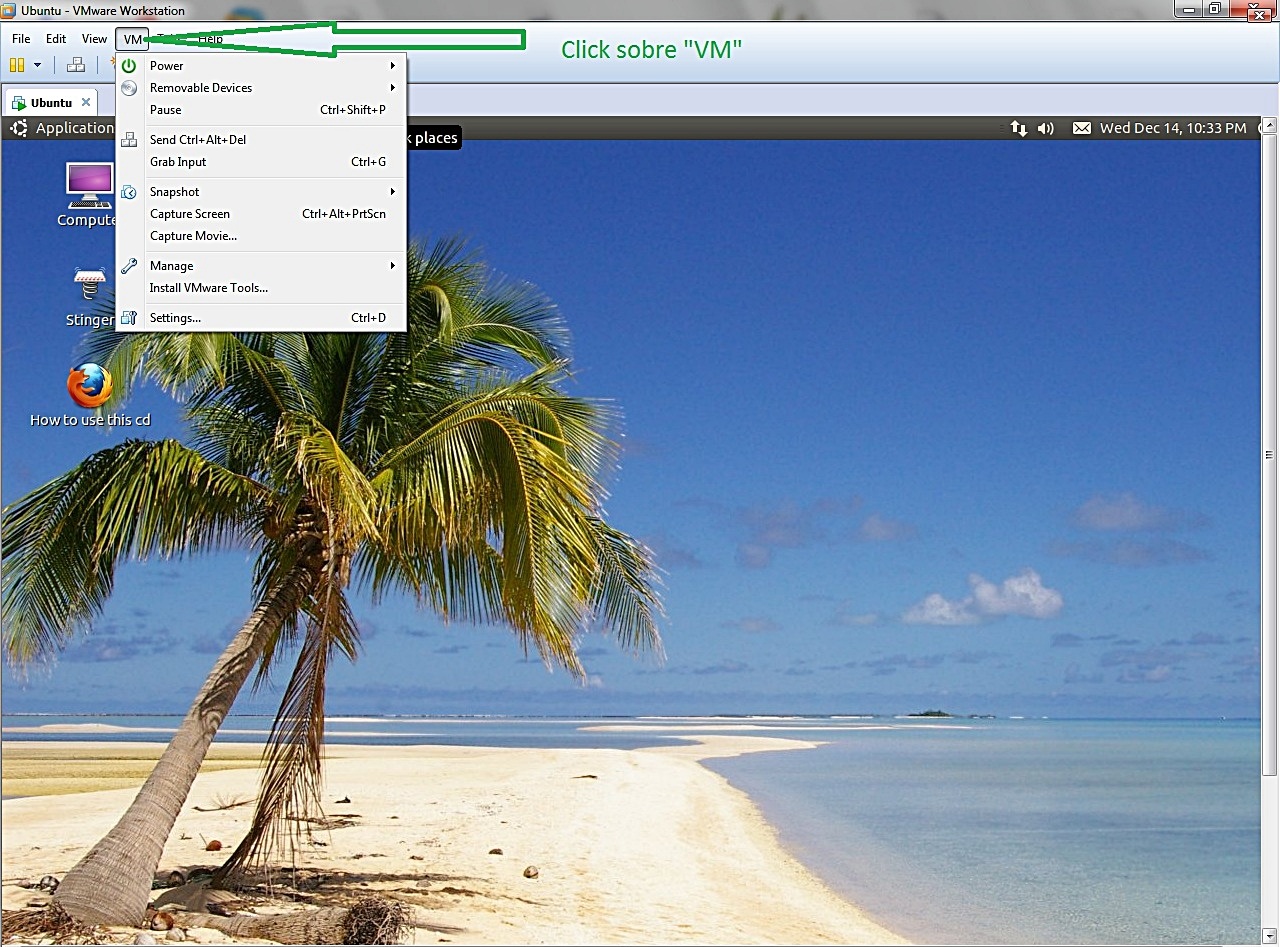Screen dimensions: 1280x947
Task: Open the pause button's dropdown arrow in the toolbar
Action: [x=36, y=64]
